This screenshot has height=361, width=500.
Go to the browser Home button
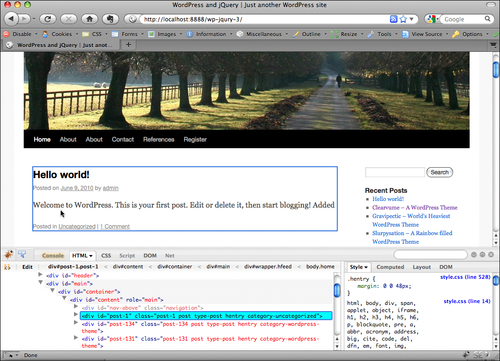tap(89, 19)
